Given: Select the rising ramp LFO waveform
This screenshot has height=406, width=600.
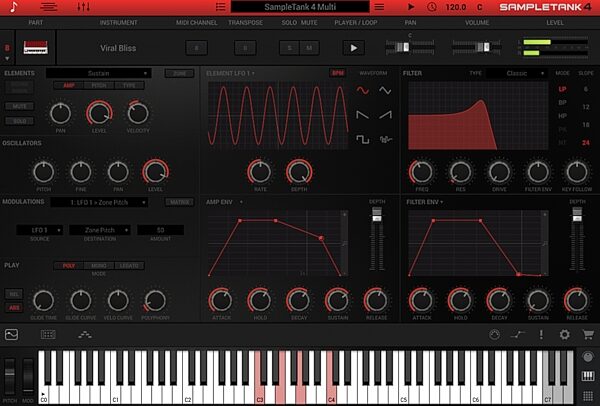Looking at the screenshot, I should 385,114.
